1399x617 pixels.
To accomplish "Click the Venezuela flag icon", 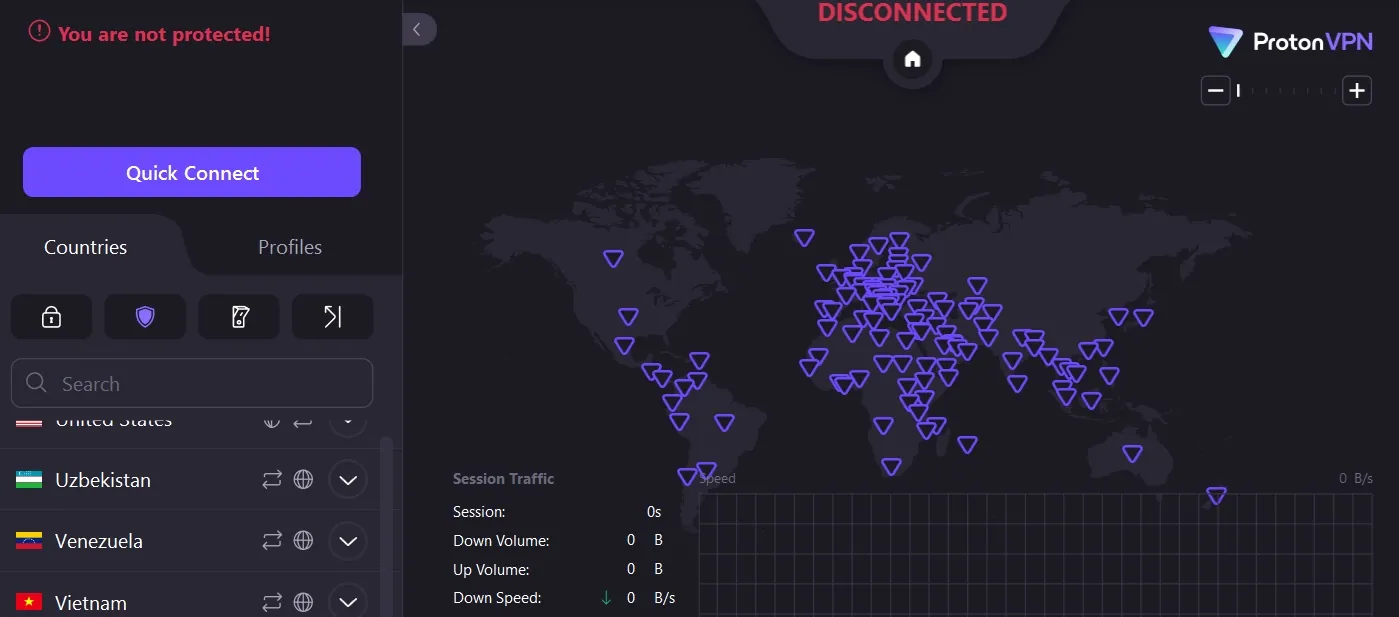I will pyautogui.click(x=29, y=541).
